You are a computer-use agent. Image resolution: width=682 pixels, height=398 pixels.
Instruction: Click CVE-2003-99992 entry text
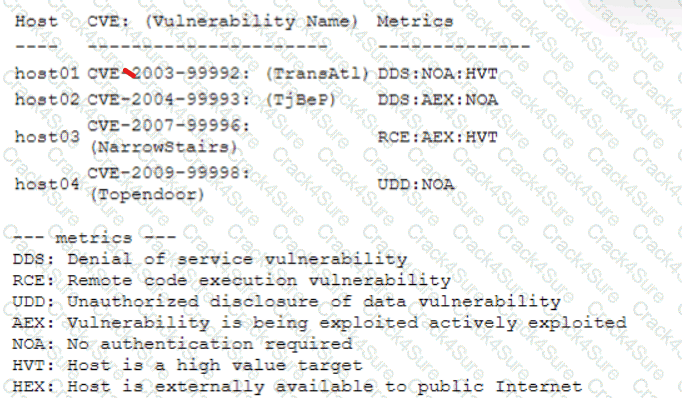[x=169, y=74]
